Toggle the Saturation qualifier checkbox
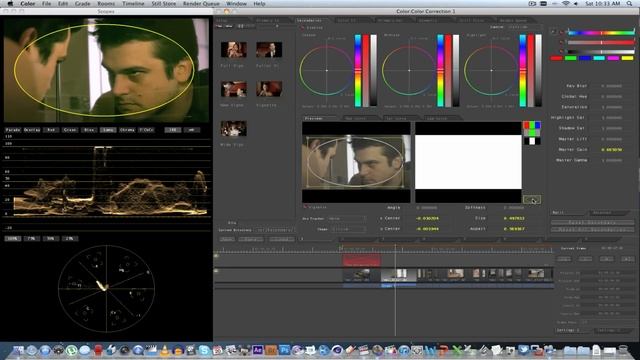Screen dimensions: 640x360 [562, 42]
